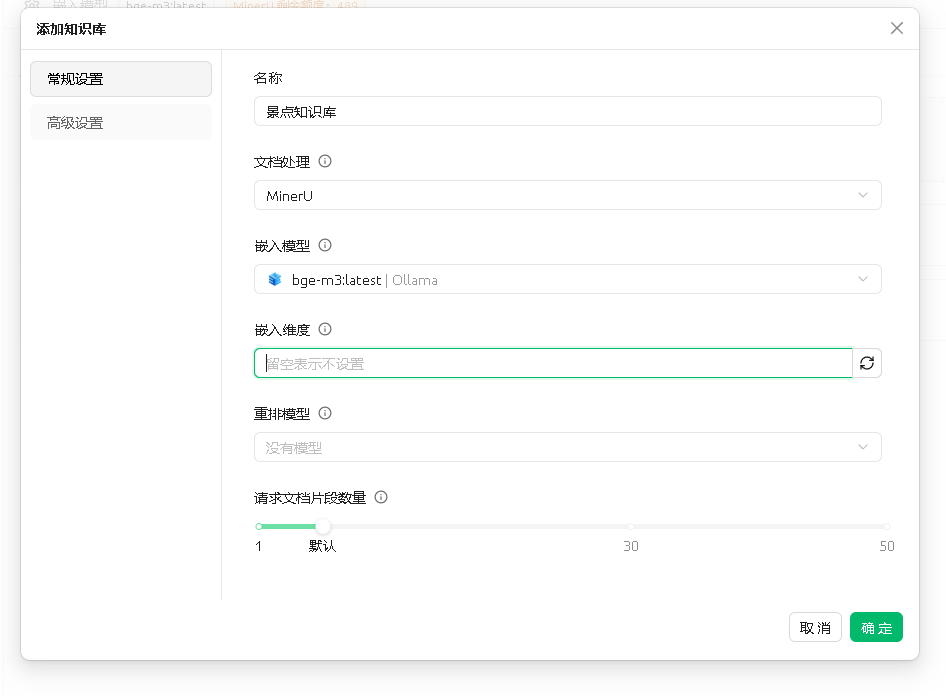Click the blue bge-m3 model icon

pos(275,279)
